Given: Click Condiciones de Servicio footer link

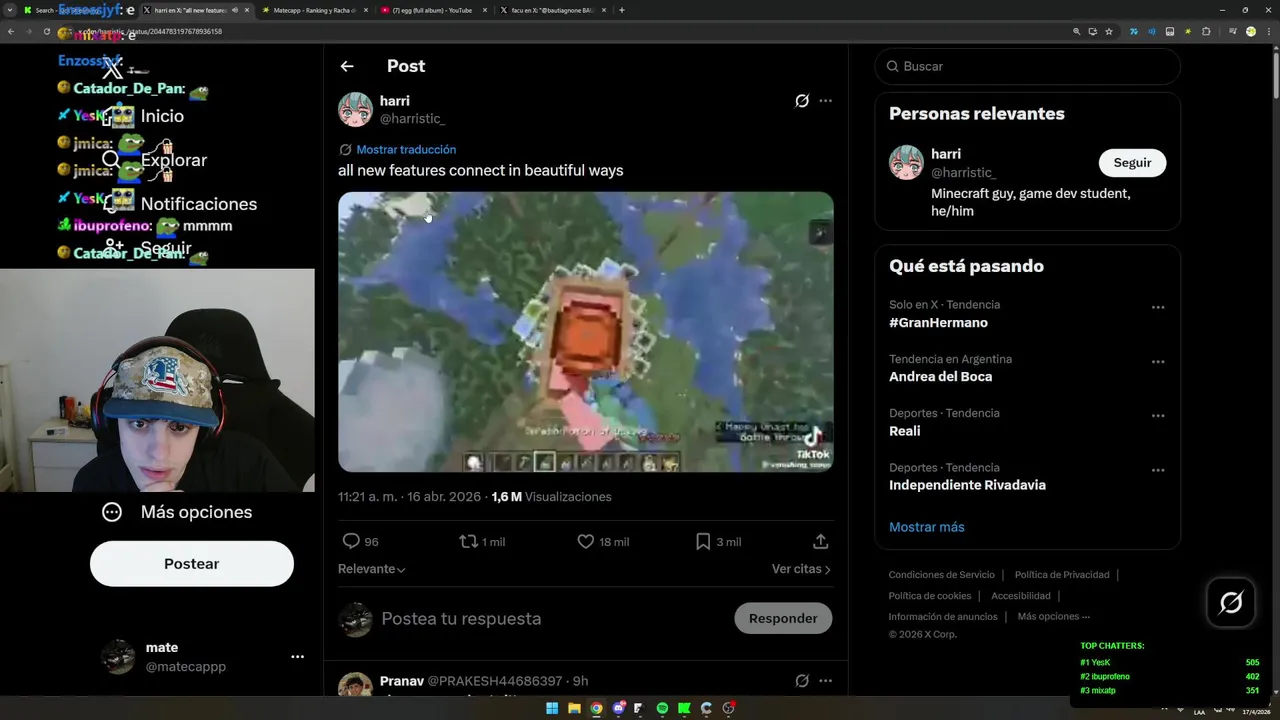Looking at the screenshot, I should (941, 575).
